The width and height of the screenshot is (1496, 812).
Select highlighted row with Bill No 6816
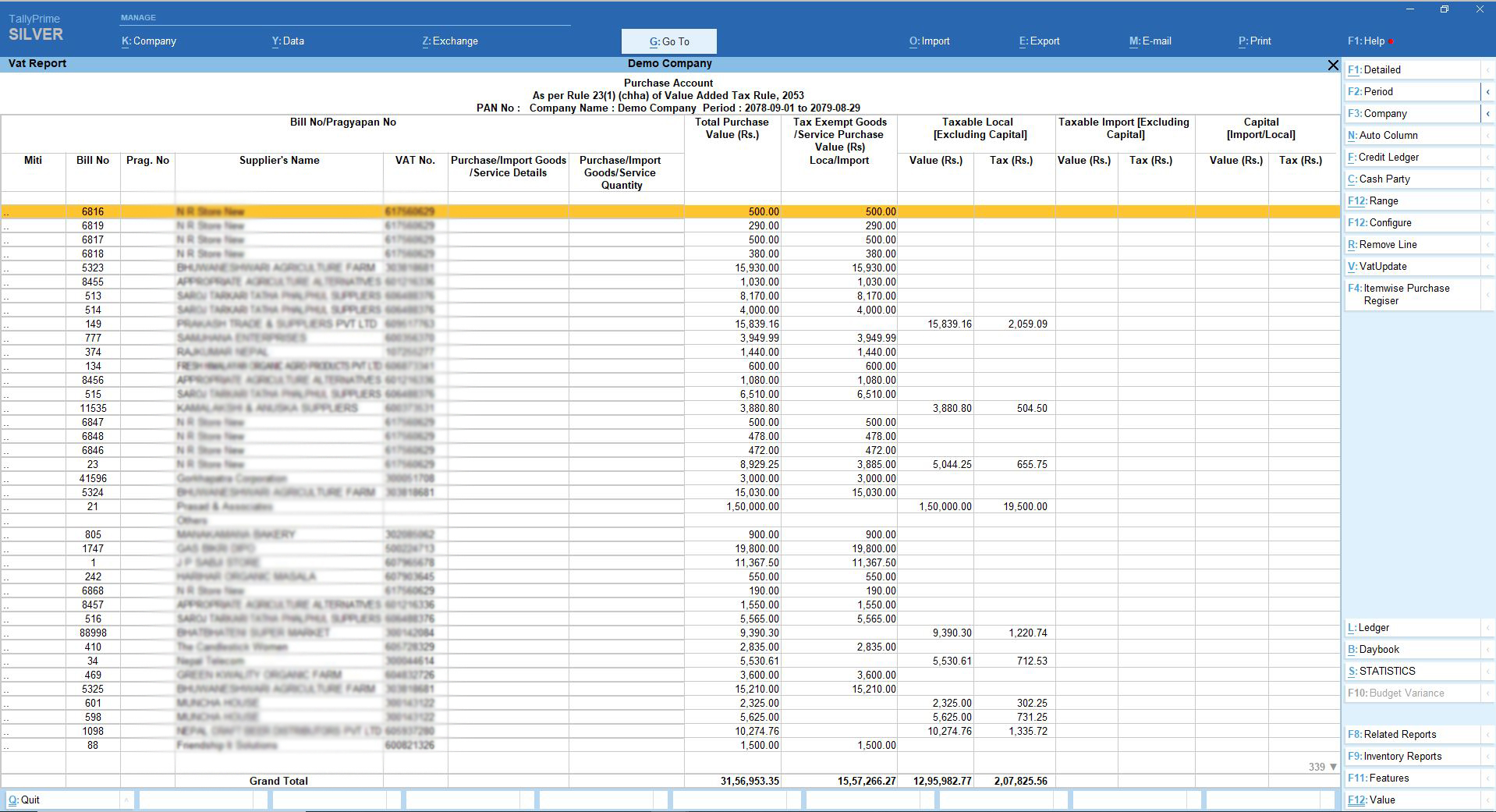(670, 211)
